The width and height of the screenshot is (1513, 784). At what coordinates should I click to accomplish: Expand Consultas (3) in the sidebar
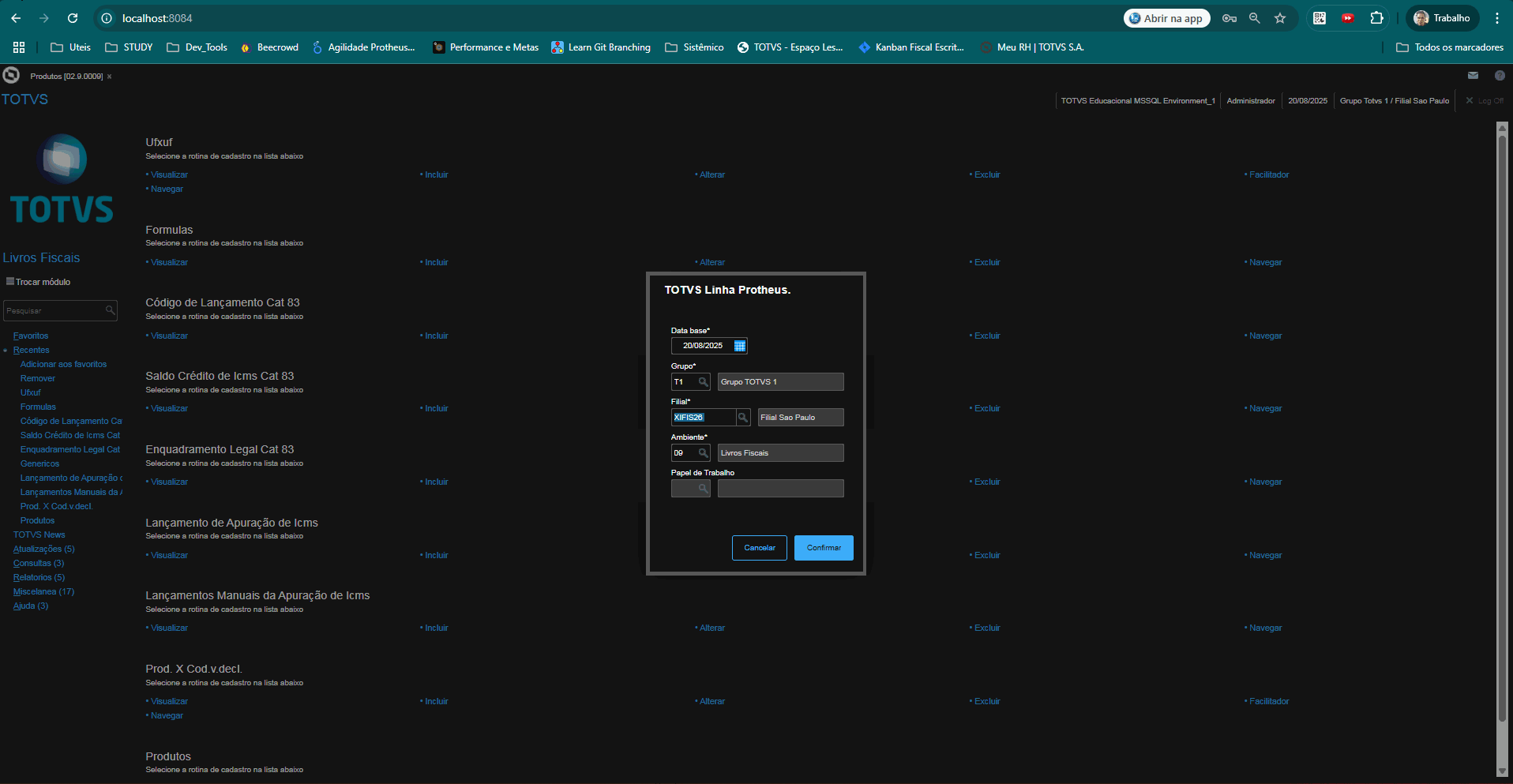(x=39, y=564)
